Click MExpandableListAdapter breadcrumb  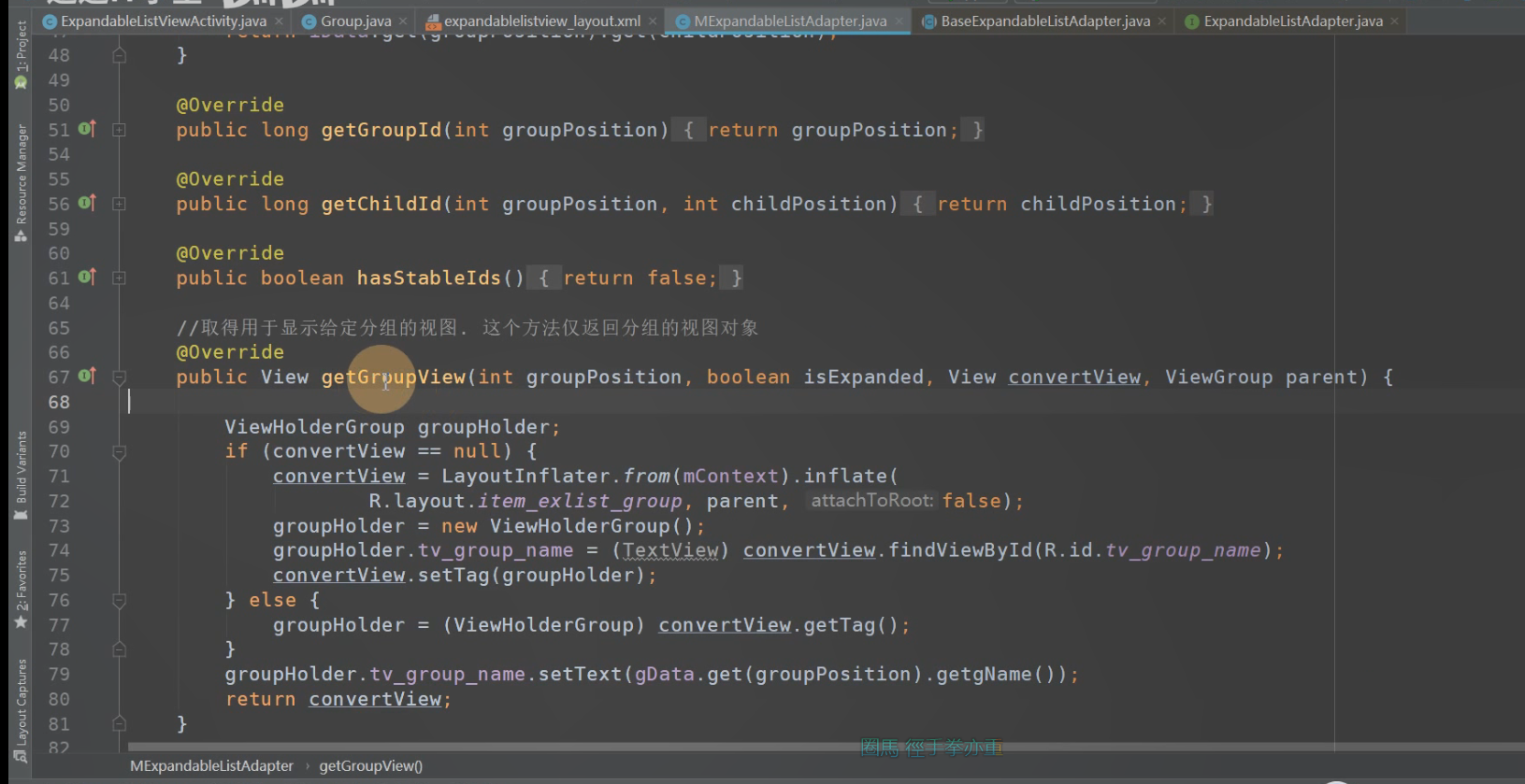coord(211,765)
